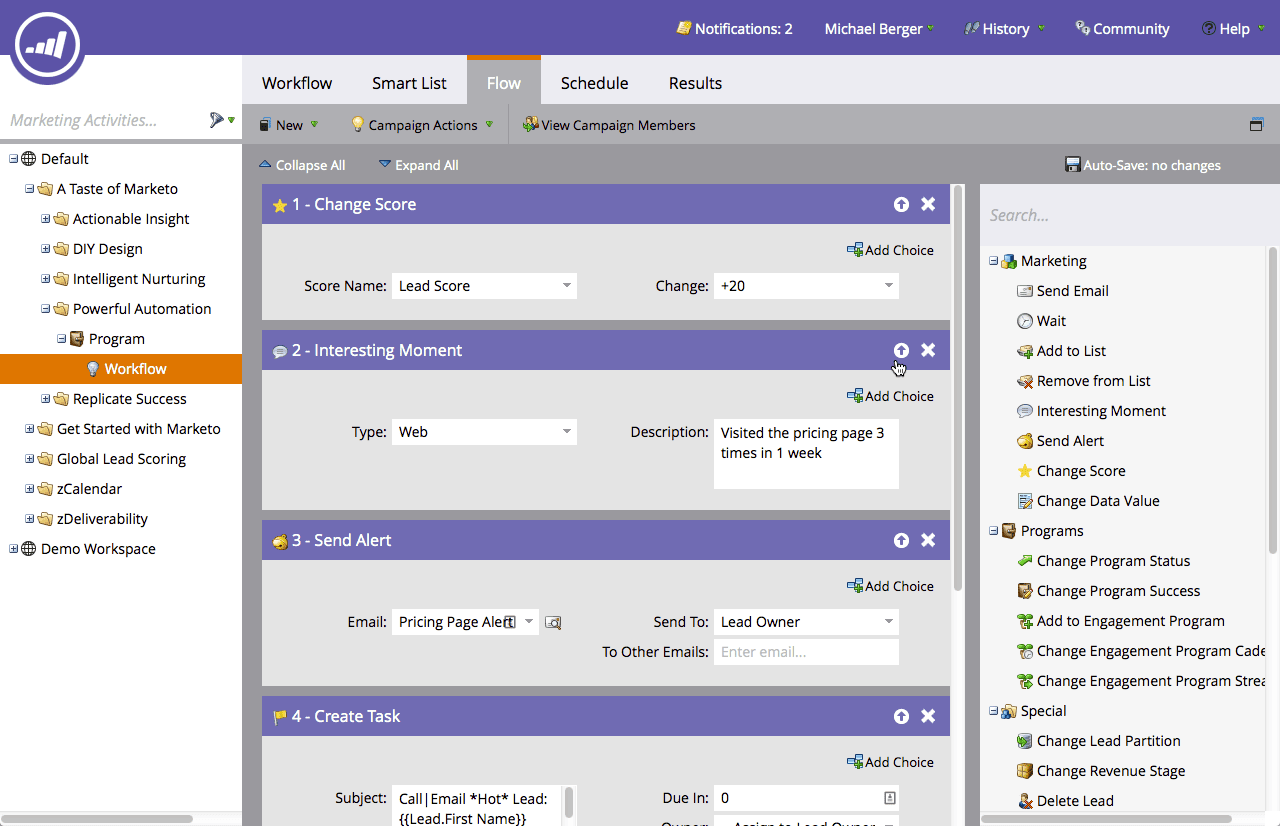Add a choice to the Interesting Moment step
Viewport: 1280px width, 826px height.
(x=890, y=395)
